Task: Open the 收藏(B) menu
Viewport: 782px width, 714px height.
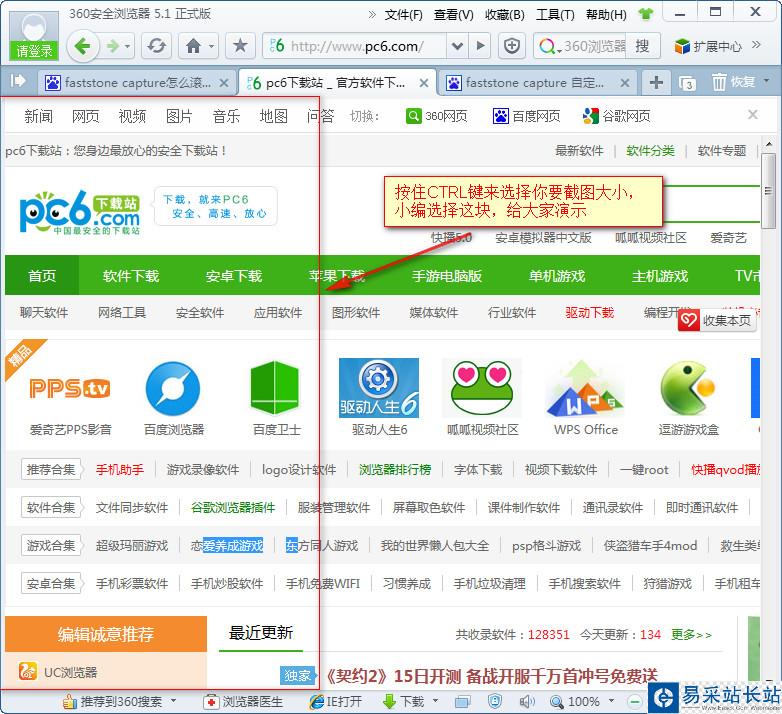Action: [505, 15]
